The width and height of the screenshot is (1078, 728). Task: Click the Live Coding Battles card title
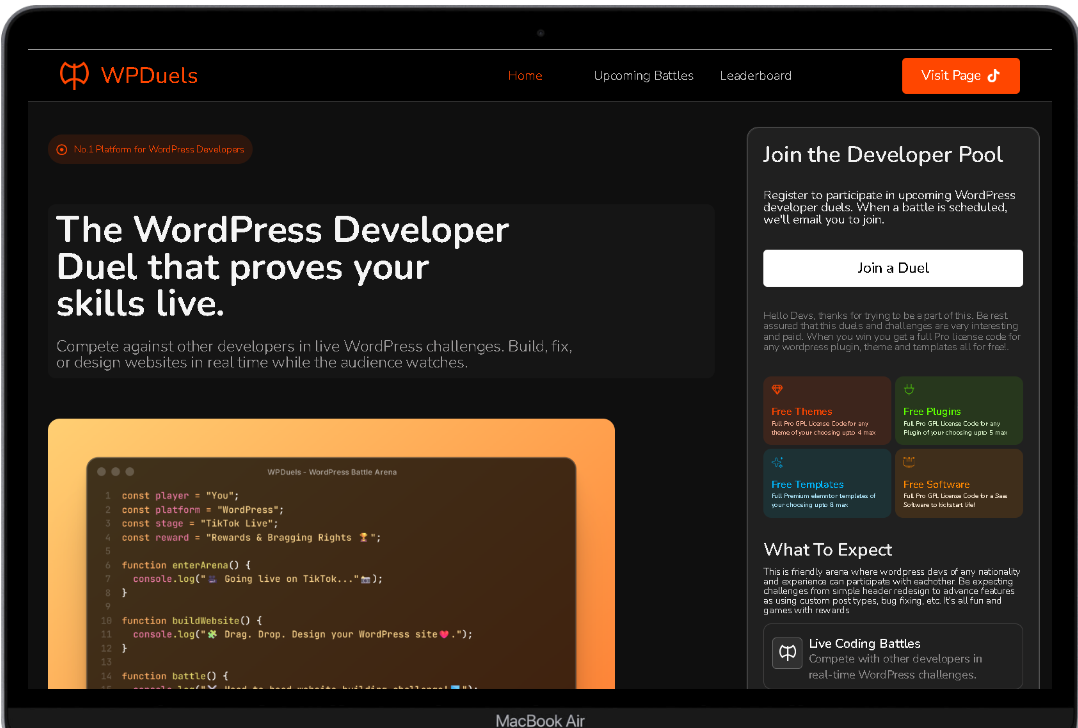point(864,644)
